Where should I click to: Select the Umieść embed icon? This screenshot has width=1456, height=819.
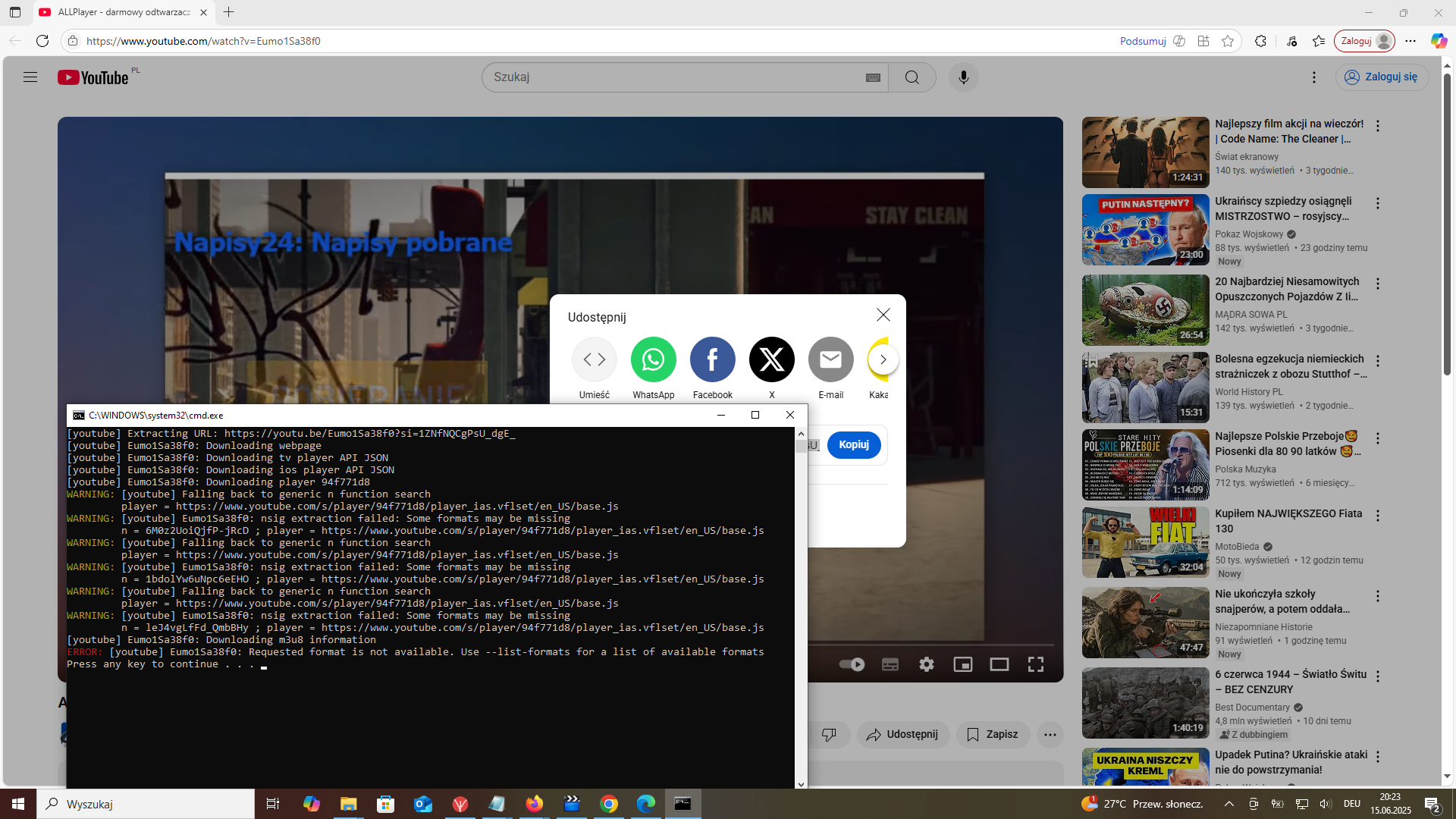(594, 360)
